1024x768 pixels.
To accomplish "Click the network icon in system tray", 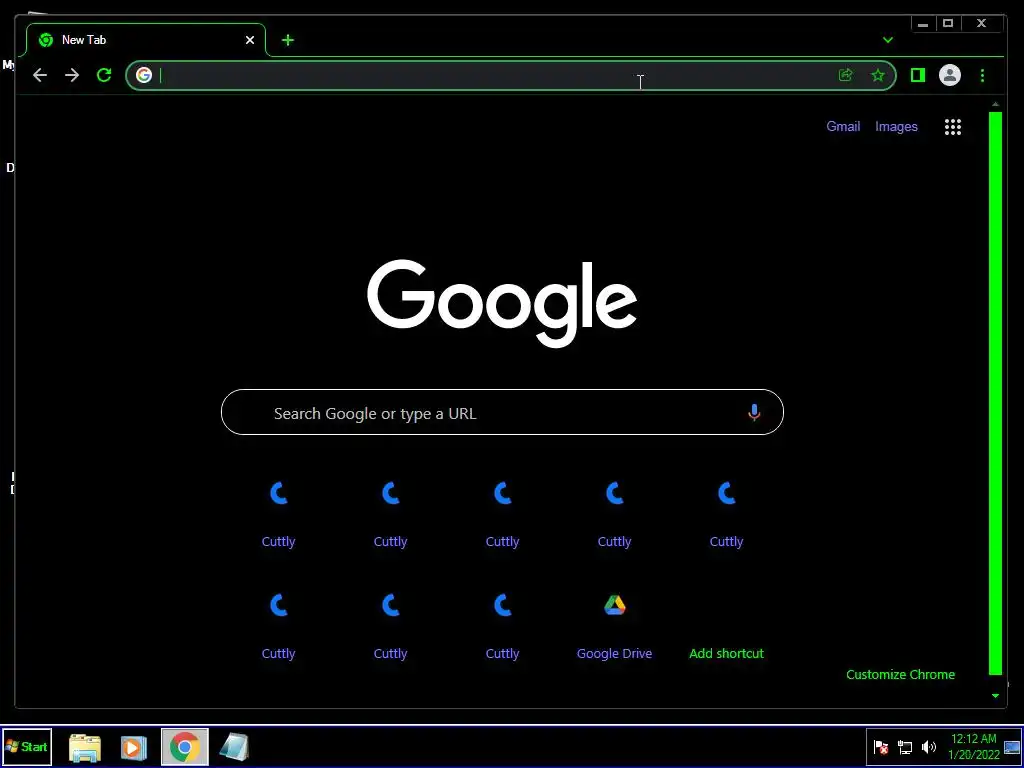I will coord(904,747).
